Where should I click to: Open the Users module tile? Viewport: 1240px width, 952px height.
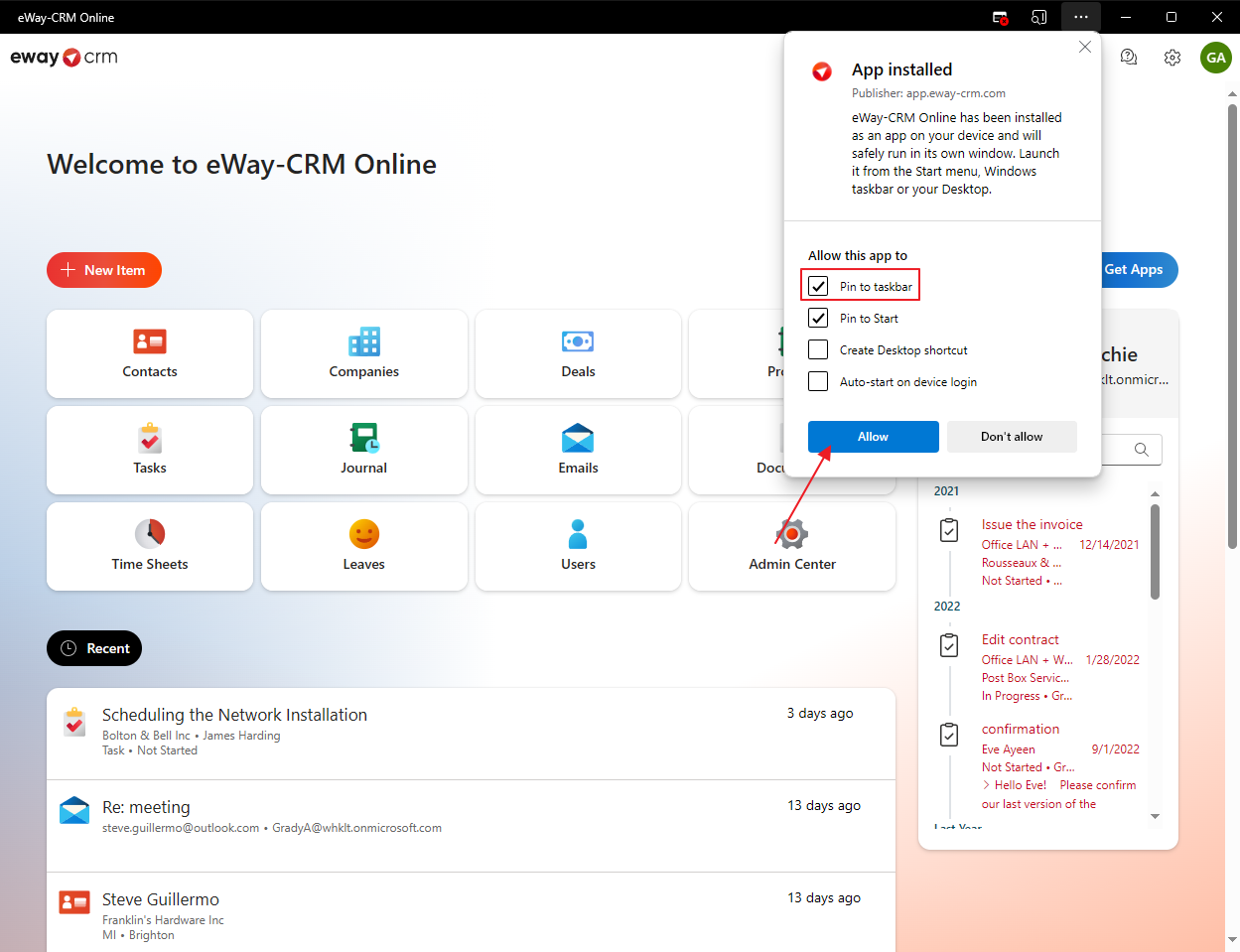point(578,547)
